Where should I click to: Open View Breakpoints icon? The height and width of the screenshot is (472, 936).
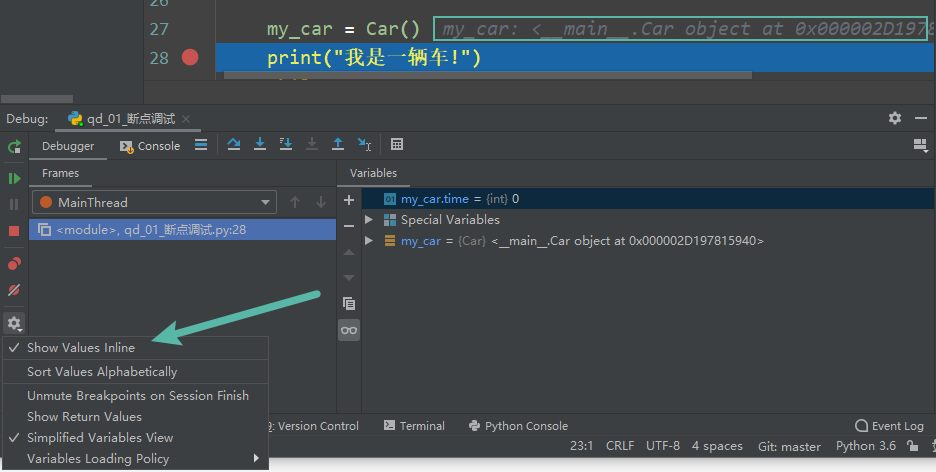click(14, 264)
